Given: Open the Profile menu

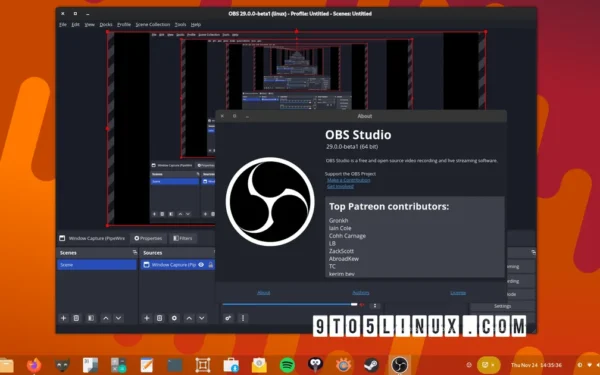Looking at the screenshot, I should pyautogui.click(x=124, y=24).
